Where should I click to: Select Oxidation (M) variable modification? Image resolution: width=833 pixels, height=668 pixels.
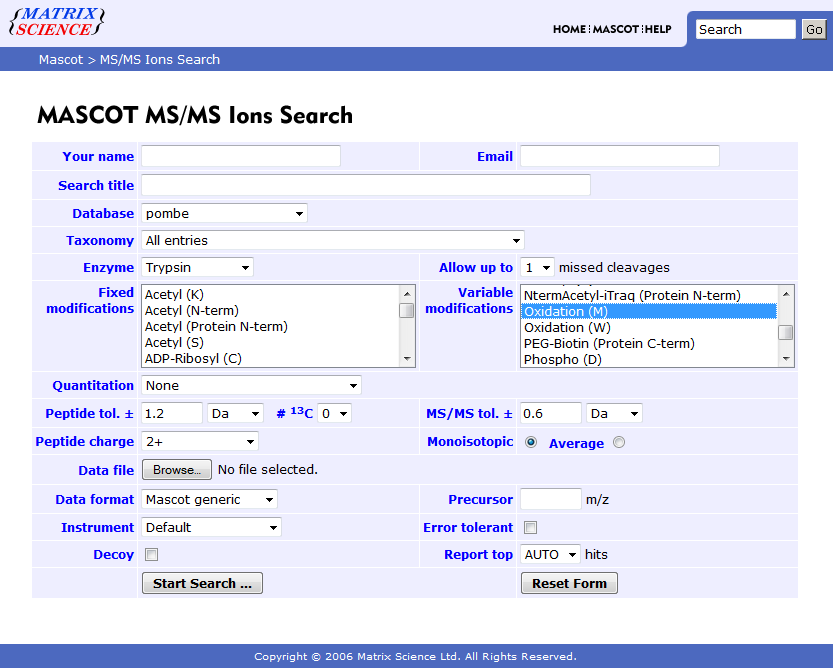tap(649, 311)
